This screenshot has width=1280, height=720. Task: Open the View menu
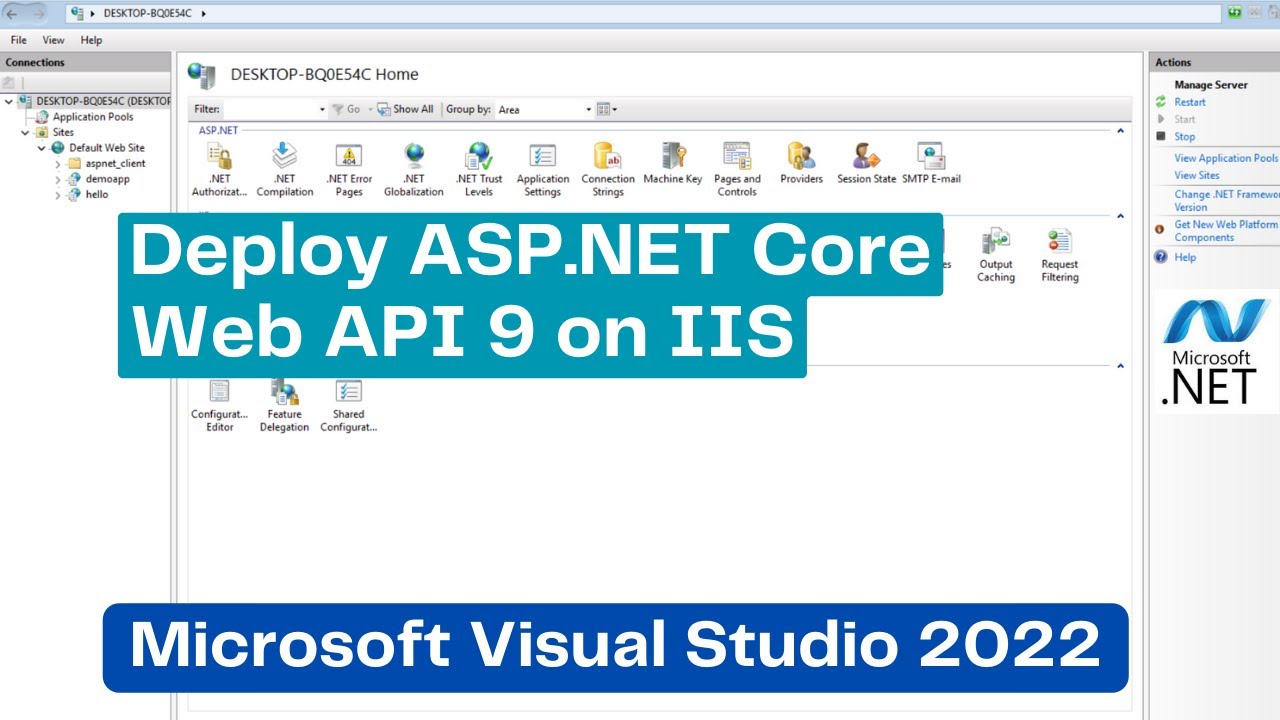tap(53, 40)
